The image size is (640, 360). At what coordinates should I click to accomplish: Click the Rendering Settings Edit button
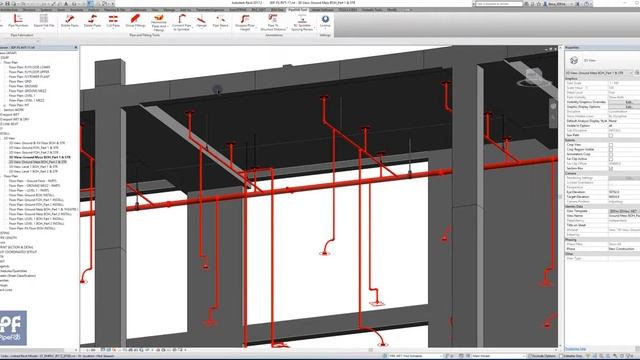624,178
